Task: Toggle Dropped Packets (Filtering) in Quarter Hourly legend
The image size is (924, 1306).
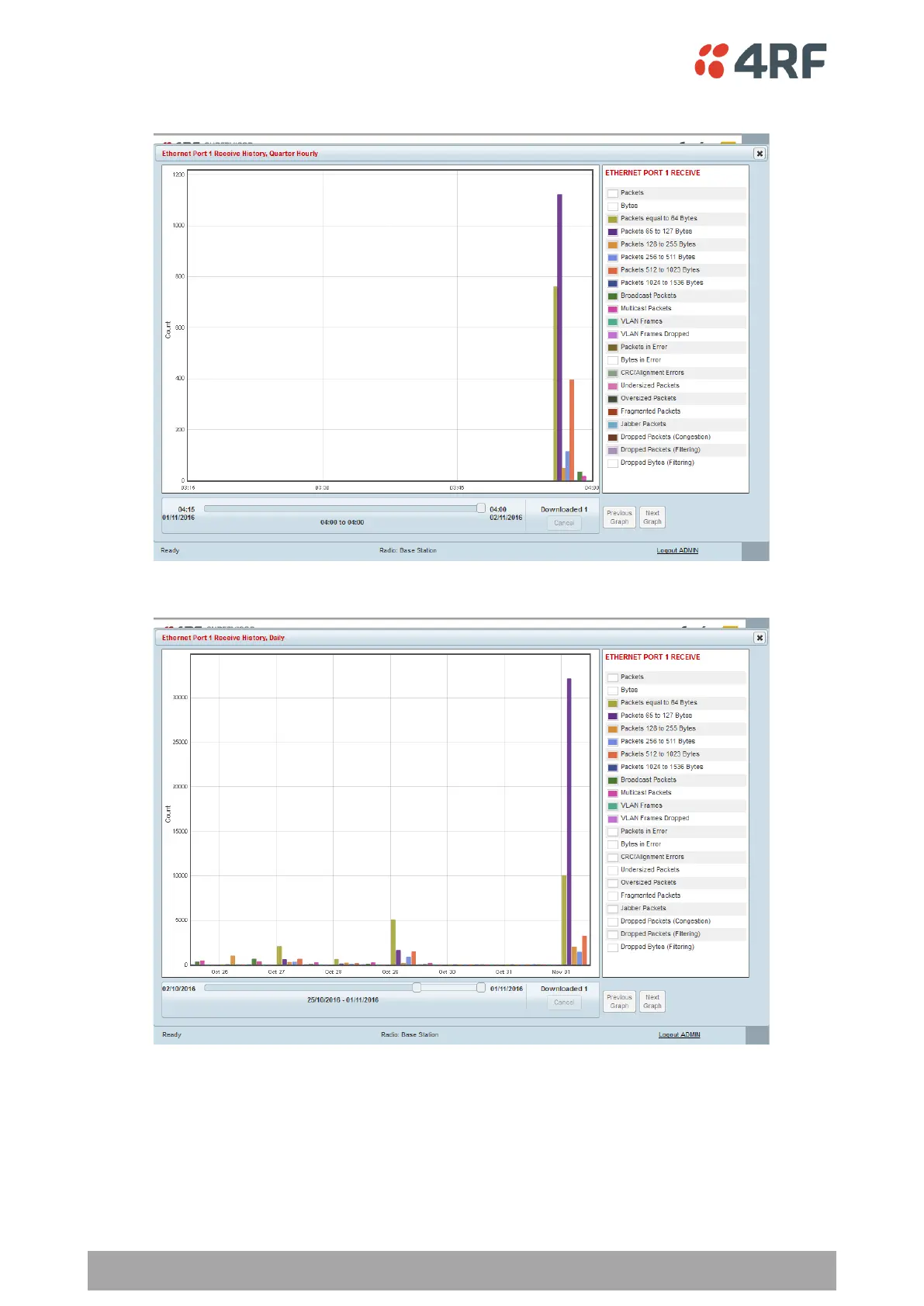Action: pos(612,450)
